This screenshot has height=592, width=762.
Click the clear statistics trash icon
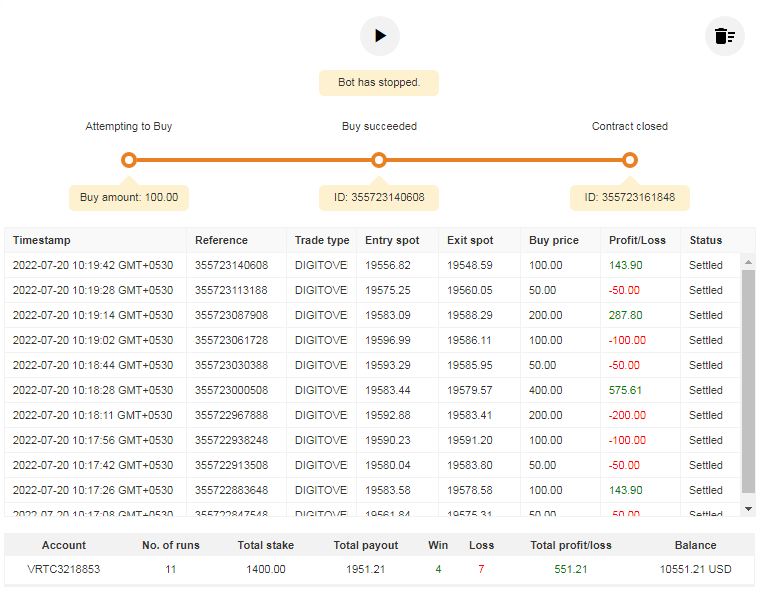pos(724,37)
